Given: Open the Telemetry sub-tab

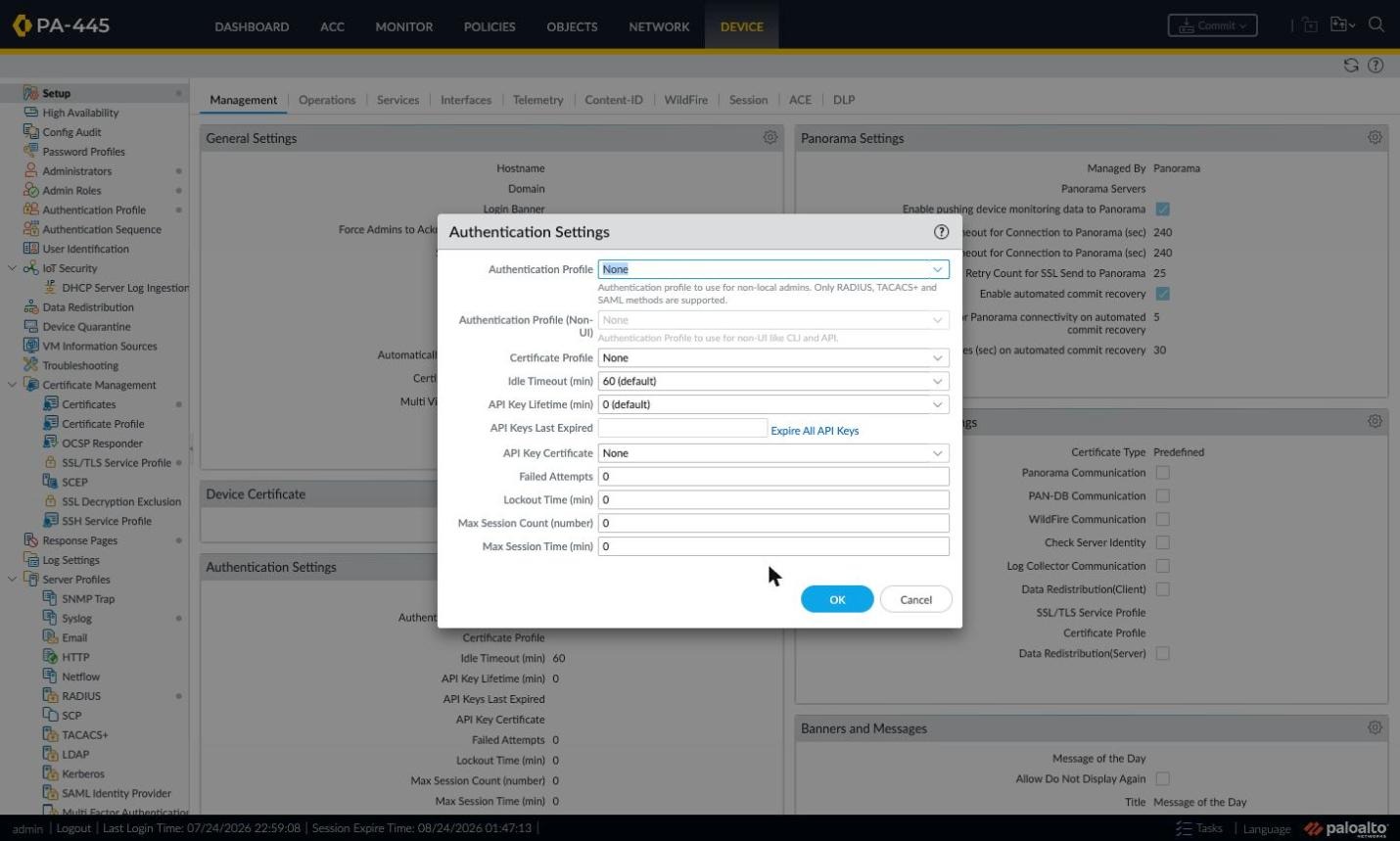Looking at the screenshot, I should [537, 100].
